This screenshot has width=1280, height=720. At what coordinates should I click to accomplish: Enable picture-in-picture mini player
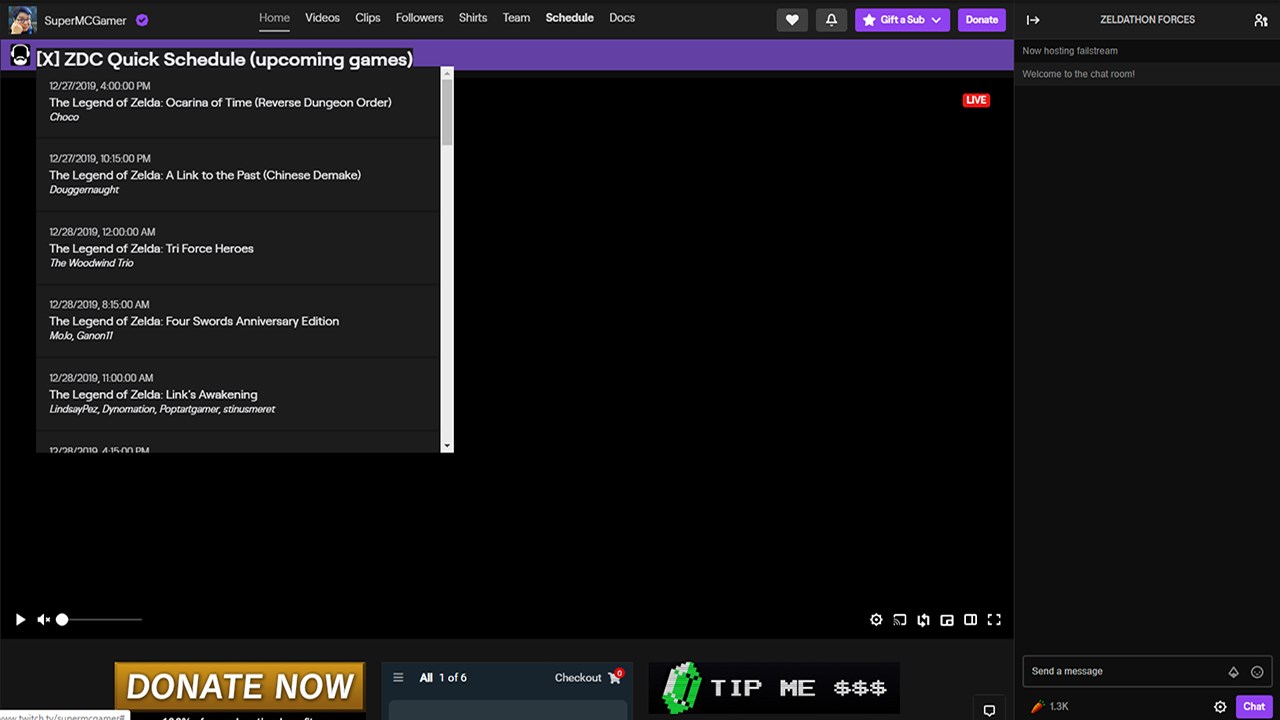[x=947, y=620]
